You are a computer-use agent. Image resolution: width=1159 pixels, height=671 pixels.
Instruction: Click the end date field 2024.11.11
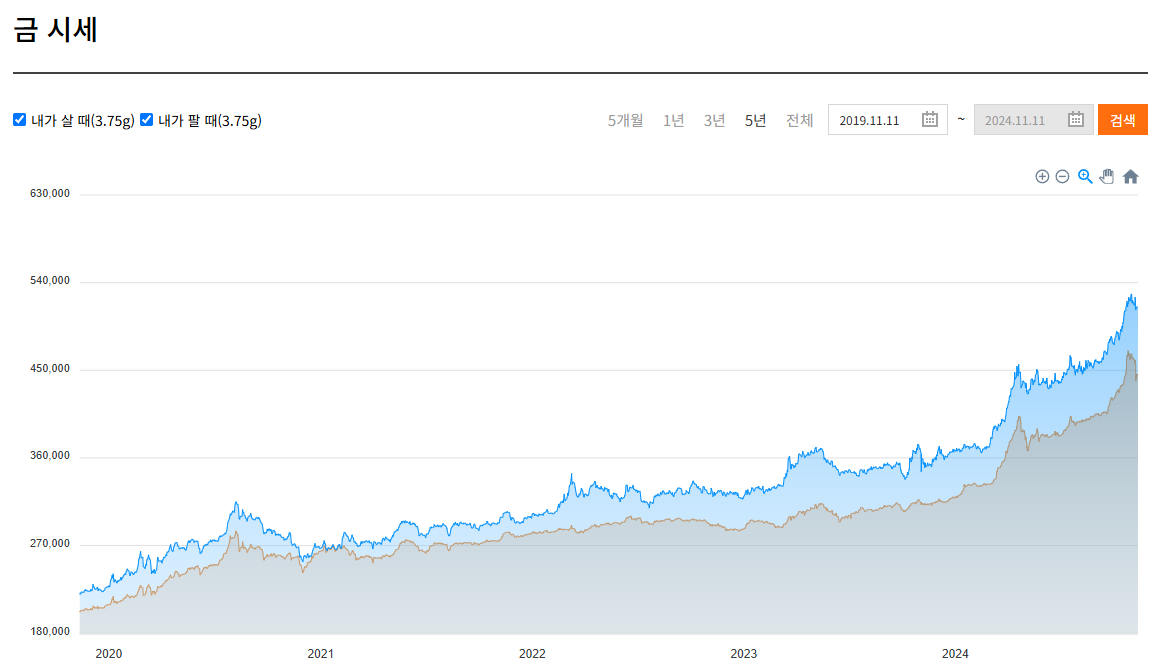[1033, 120]
